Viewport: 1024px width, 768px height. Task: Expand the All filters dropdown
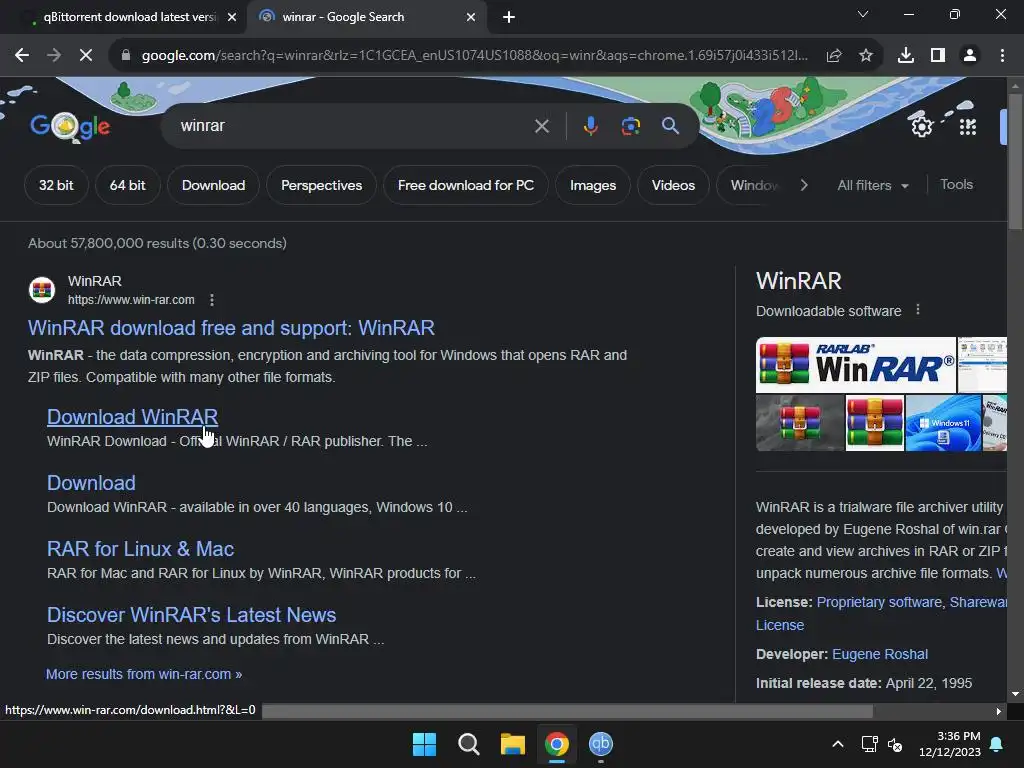pos(872,185)
